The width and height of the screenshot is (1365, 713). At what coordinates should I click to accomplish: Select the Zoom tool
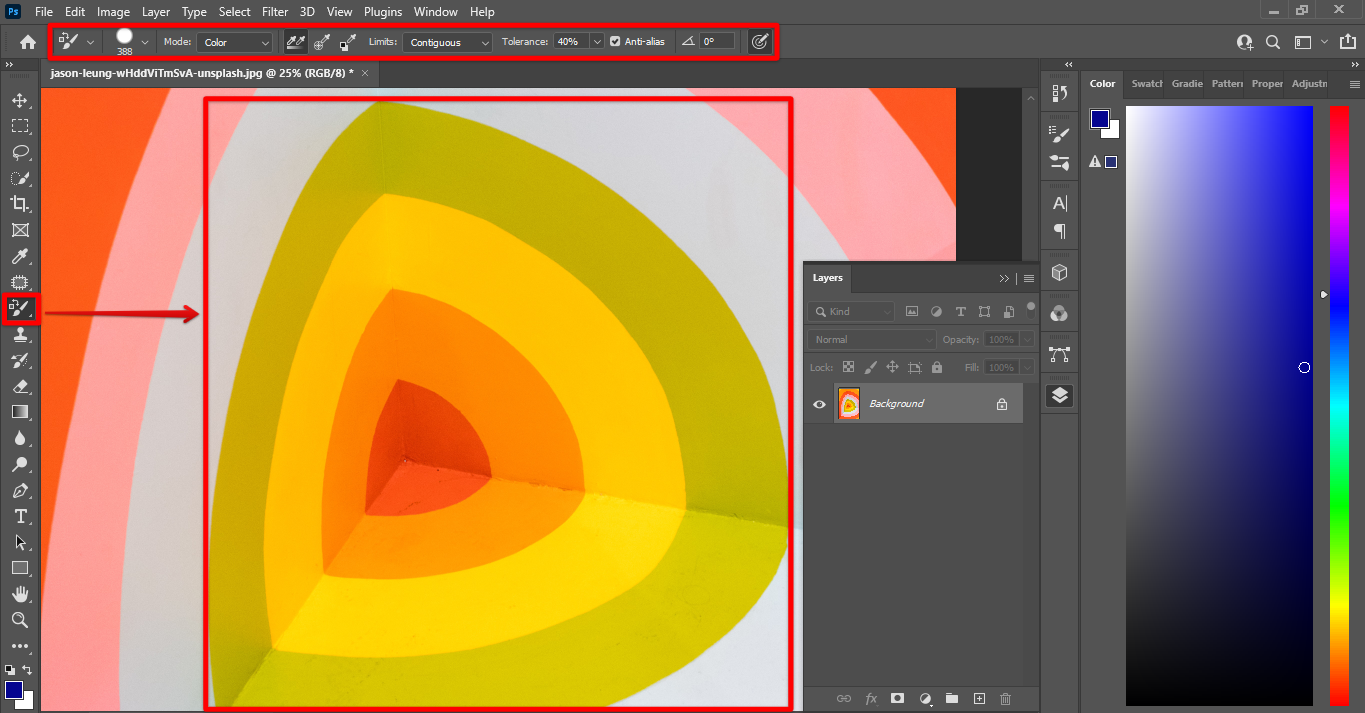tap(20, 620)
